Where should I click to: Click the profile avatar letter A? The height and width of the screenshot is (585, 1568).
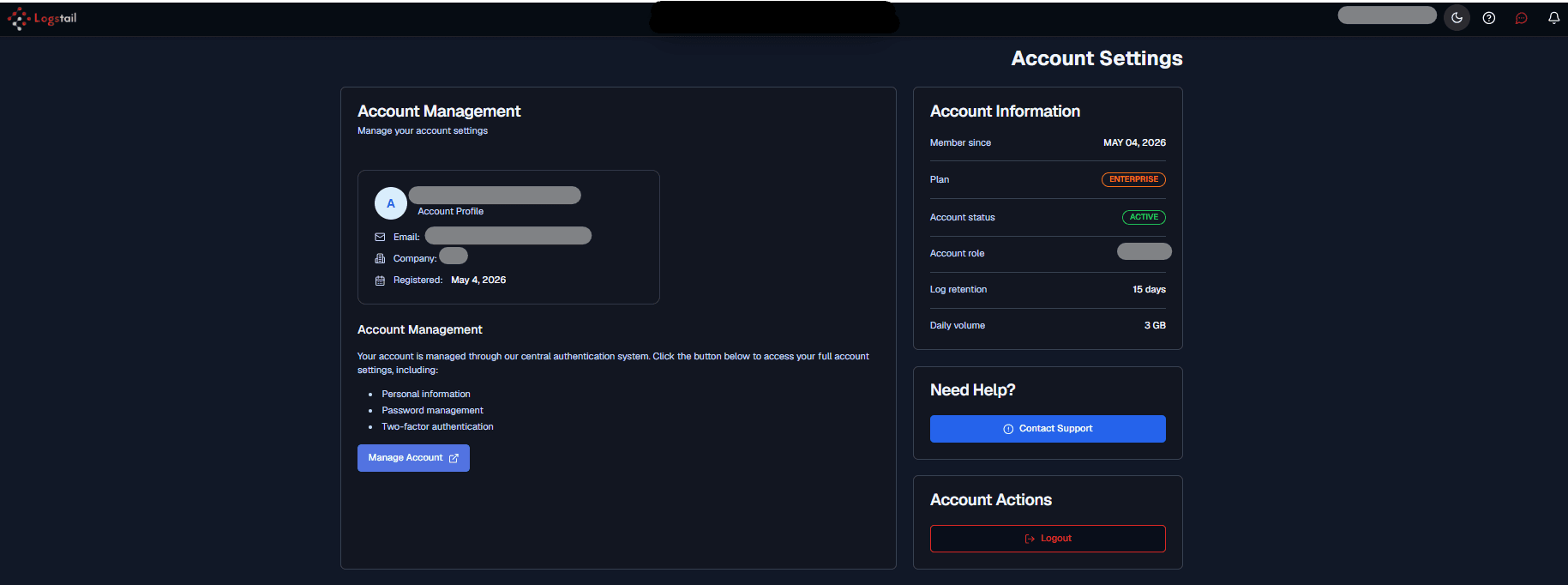tap(391, 203)
